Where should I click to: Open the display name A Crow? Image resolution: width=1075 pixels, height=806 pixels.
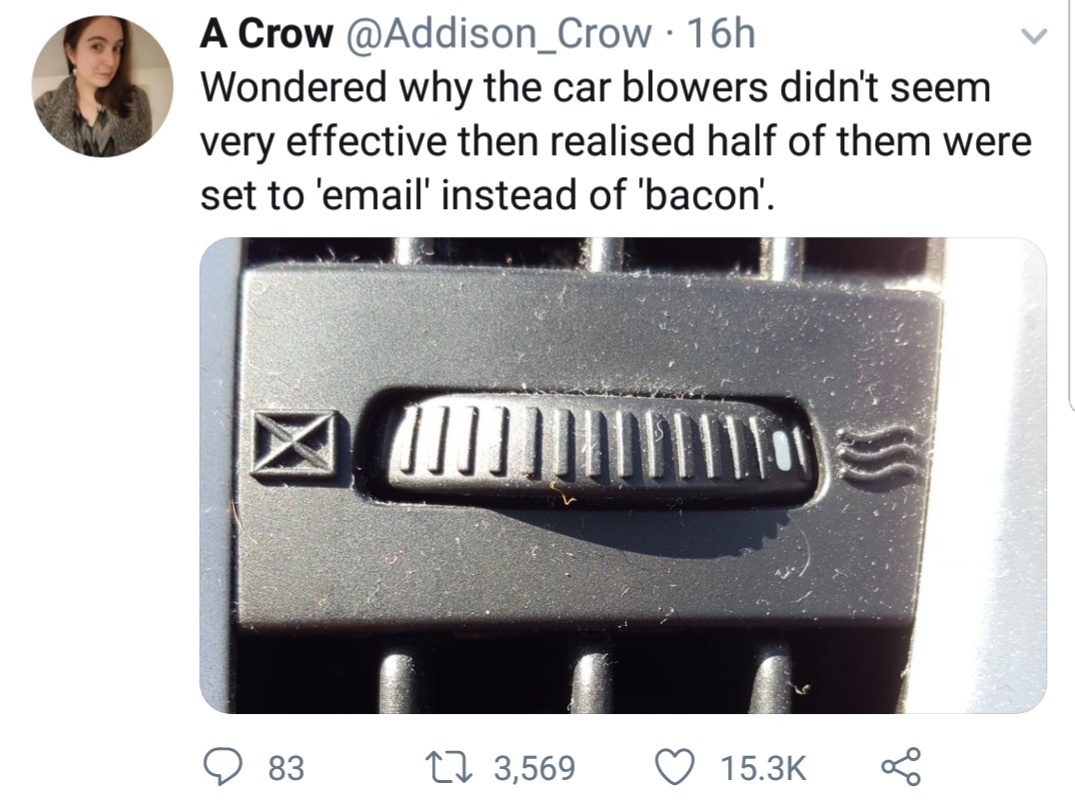coord(266,34)
